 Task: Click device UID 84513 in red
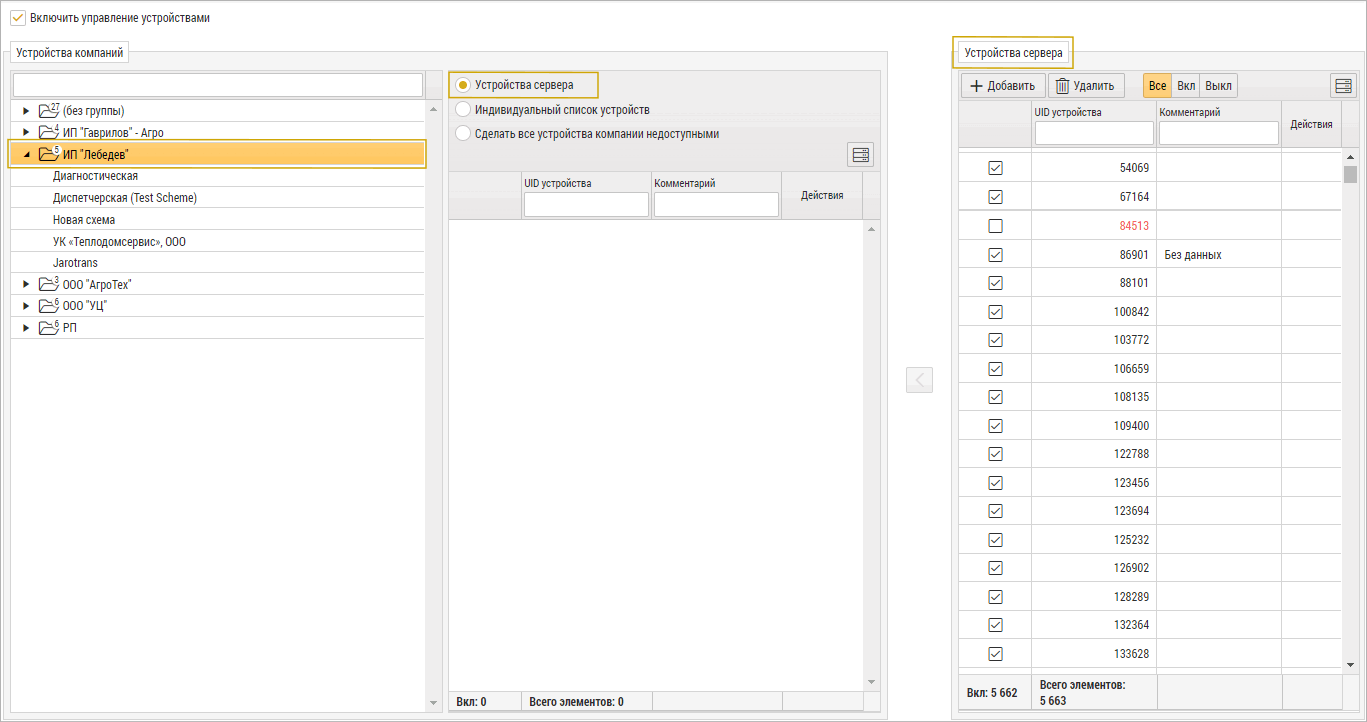[1134, 226]
